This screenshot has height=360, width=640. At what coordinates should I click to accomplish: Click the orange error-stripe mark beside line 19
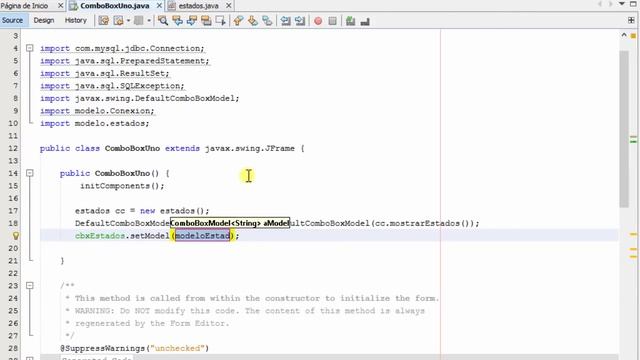click(633, 234)
